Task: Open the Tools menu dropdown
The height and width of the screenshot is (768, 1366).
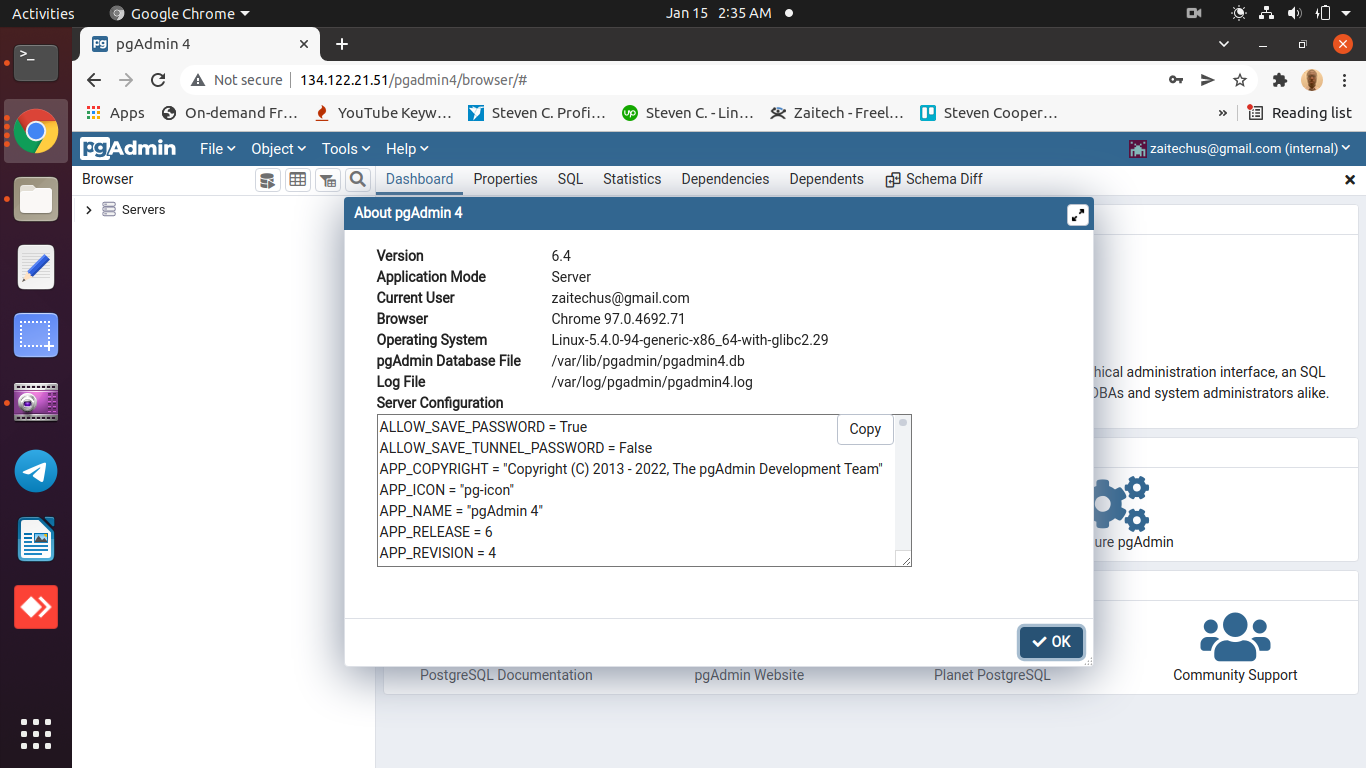Action: pos(346,148)
